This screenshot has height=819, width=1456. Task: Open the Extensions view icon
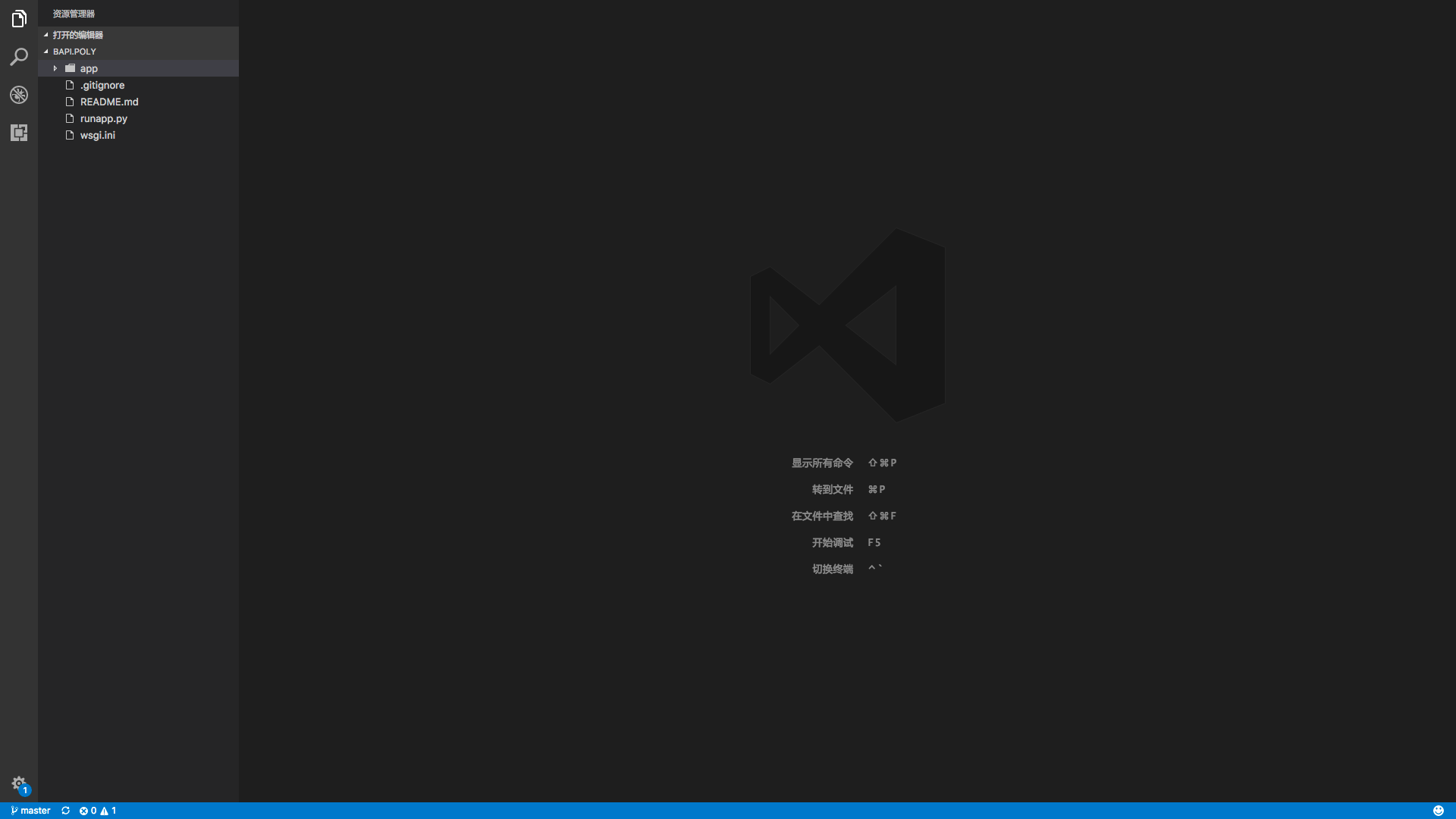coord(19,133)
